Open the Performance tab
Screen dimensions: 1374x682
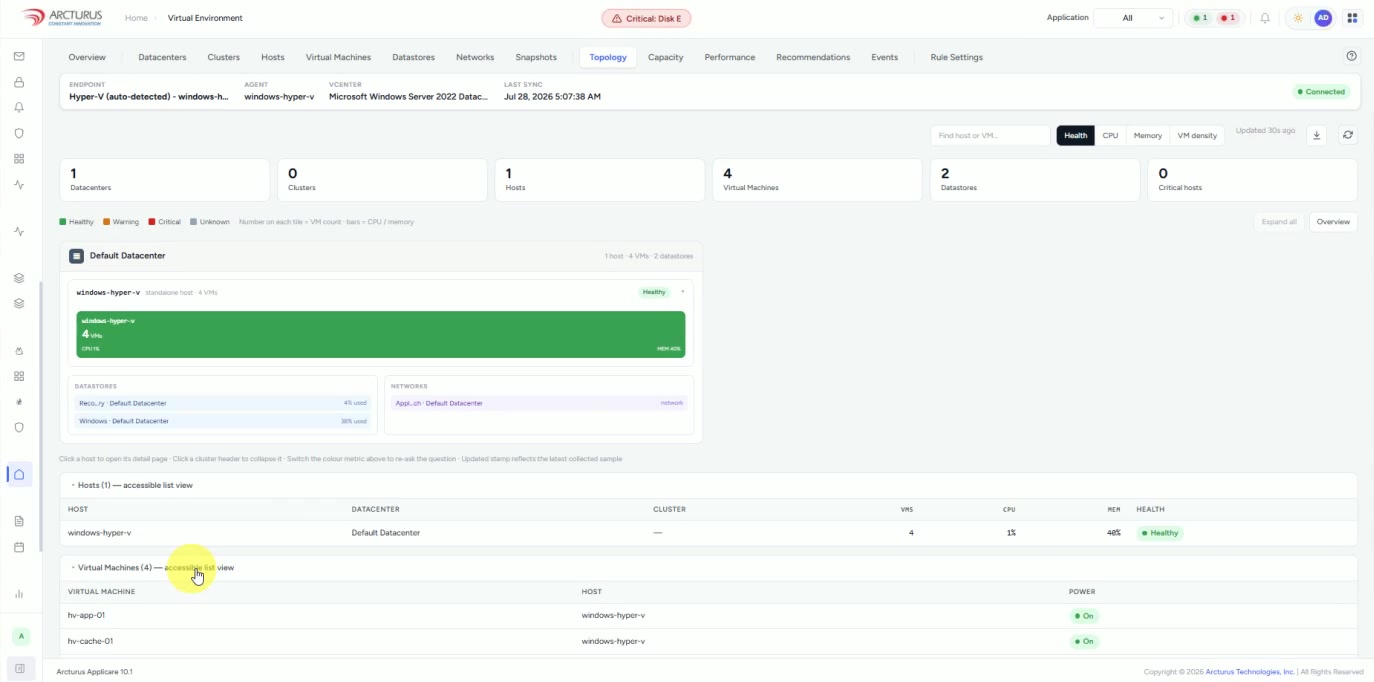pyautogui.click(x=730, y=57)
